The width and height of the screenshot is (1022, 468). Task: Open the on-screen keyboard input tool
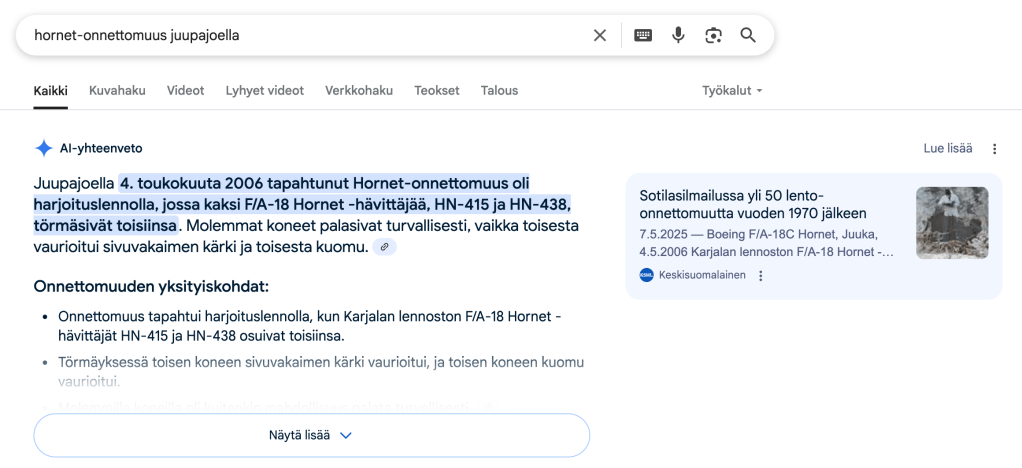pyautogui.click(x=643, y=35)
